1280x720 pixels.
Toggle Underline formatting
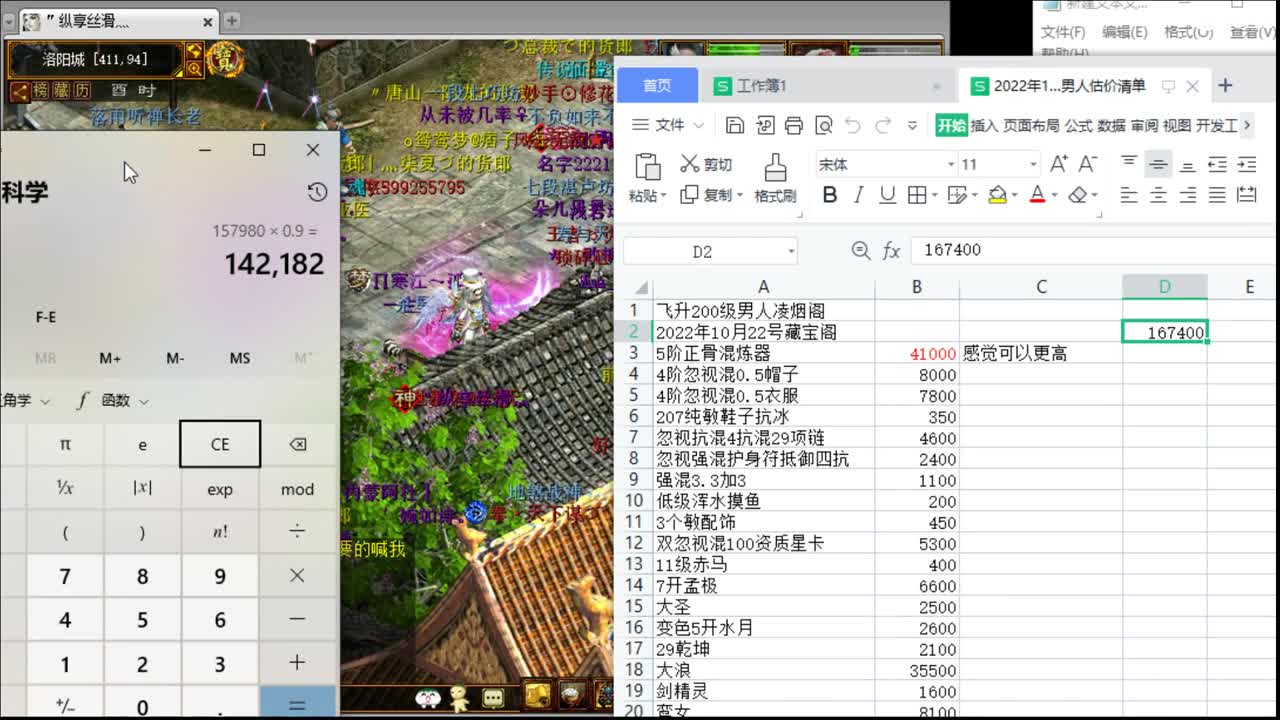tap(887, 195)
